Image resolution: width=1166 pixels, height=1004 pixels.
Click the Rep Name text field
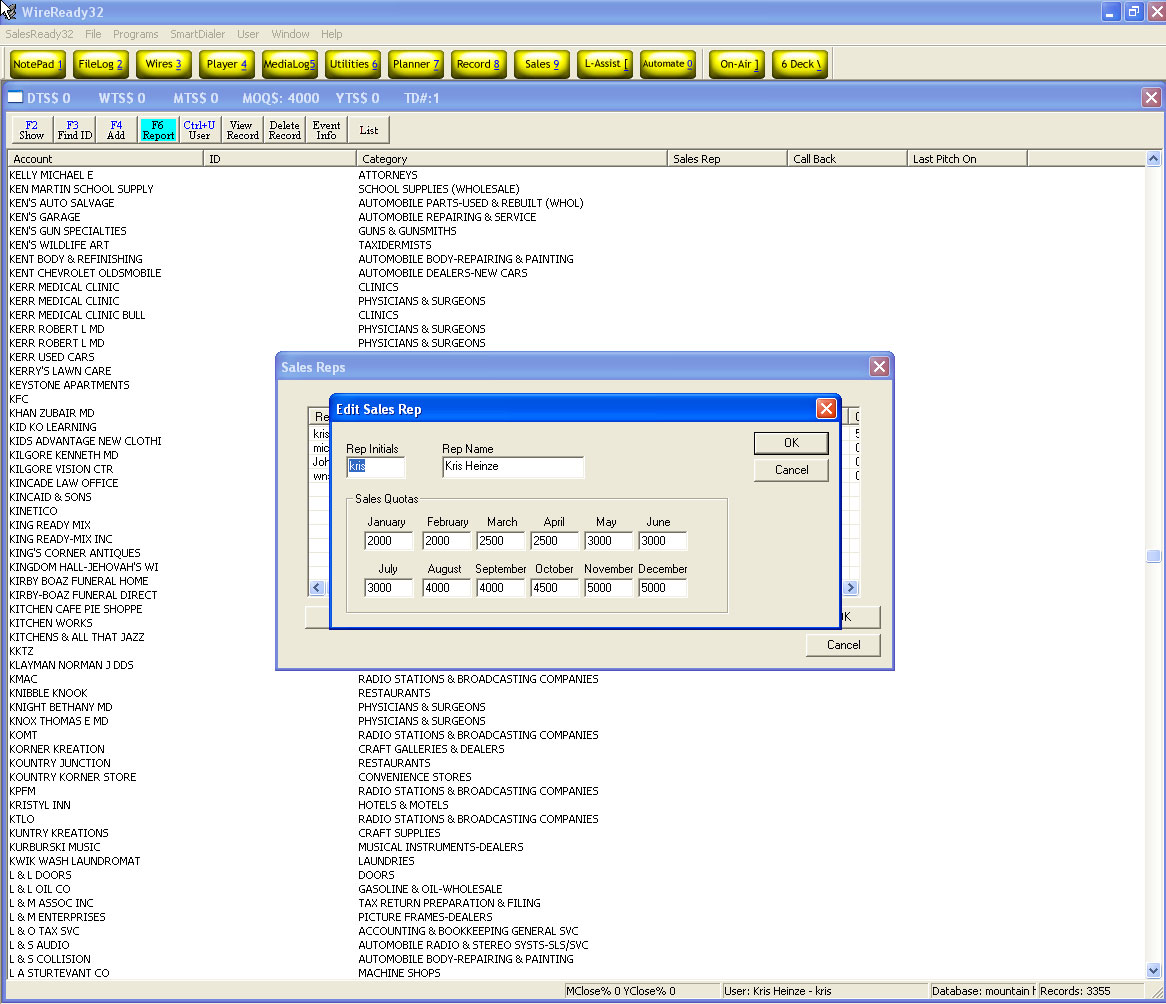pyautogui.click(x=512, y=467)
